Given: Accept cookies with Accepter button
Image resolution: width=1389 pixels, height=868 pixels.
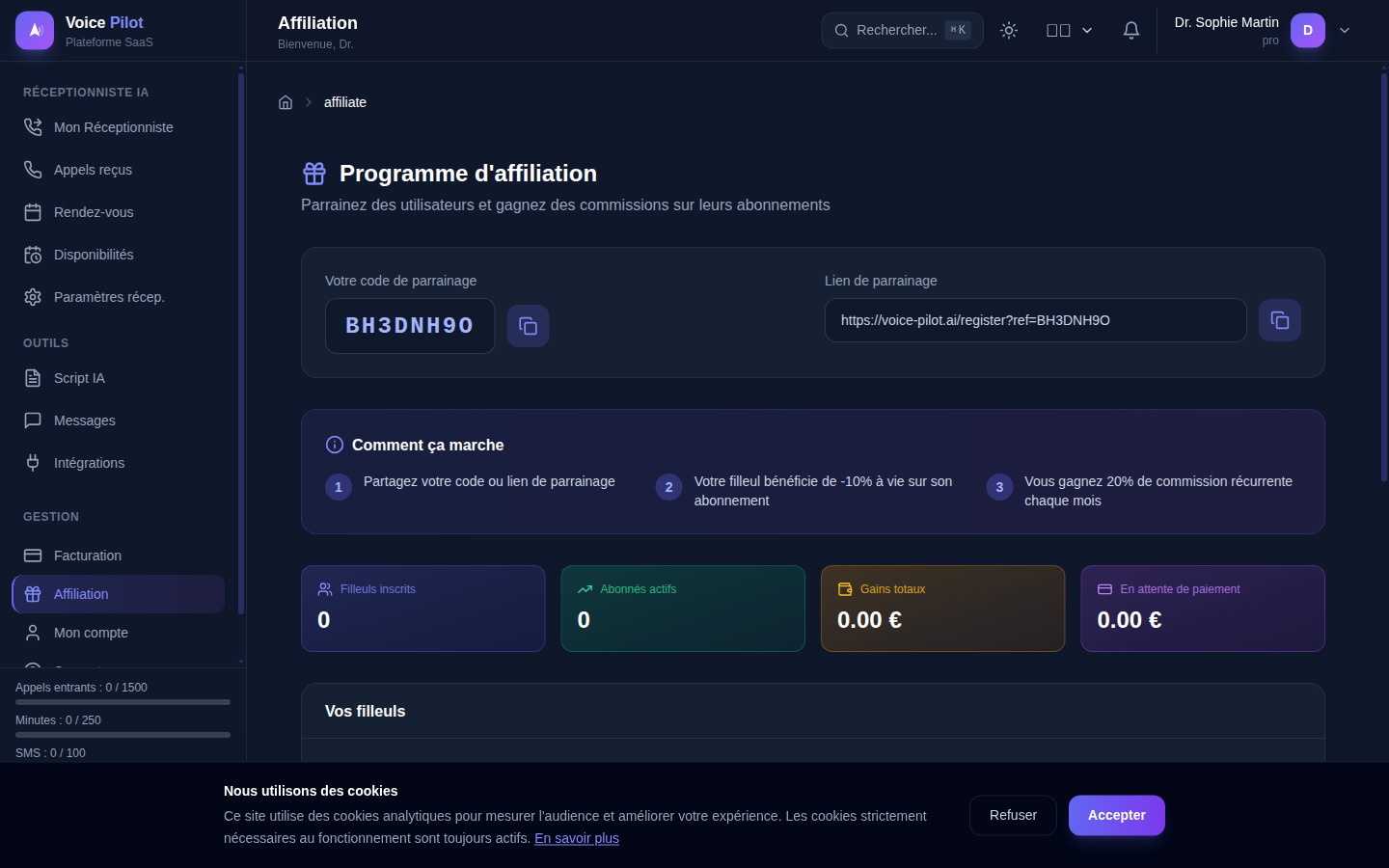Looking at the screenshot, I should (x=1117, y=816).
